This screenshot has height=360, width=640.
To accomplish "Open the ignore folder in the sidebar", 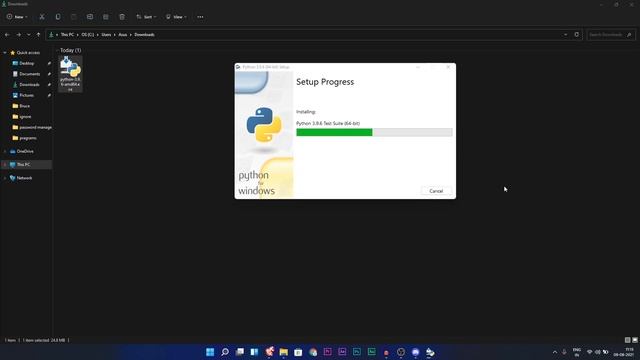I will tap(25, 116).
